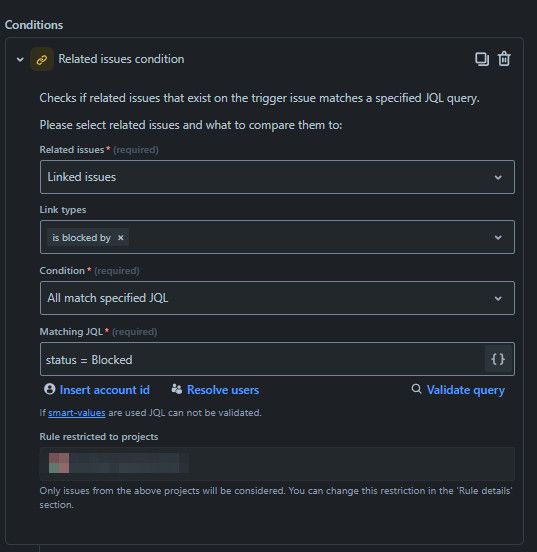Click the restricted project avatar thumbnail

(59, 463)
